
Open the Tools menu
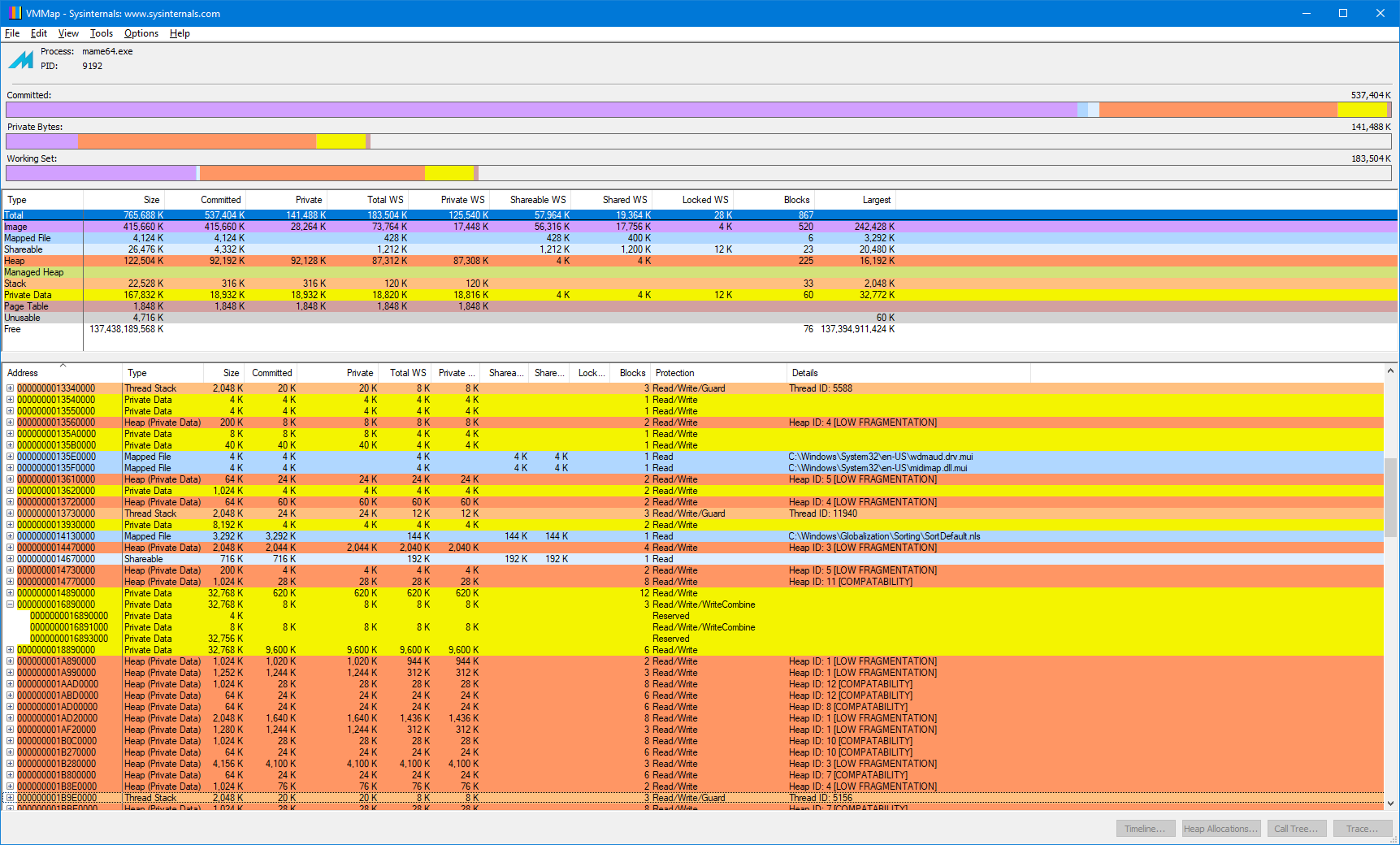pyautogui.click(x=101, y=33)
